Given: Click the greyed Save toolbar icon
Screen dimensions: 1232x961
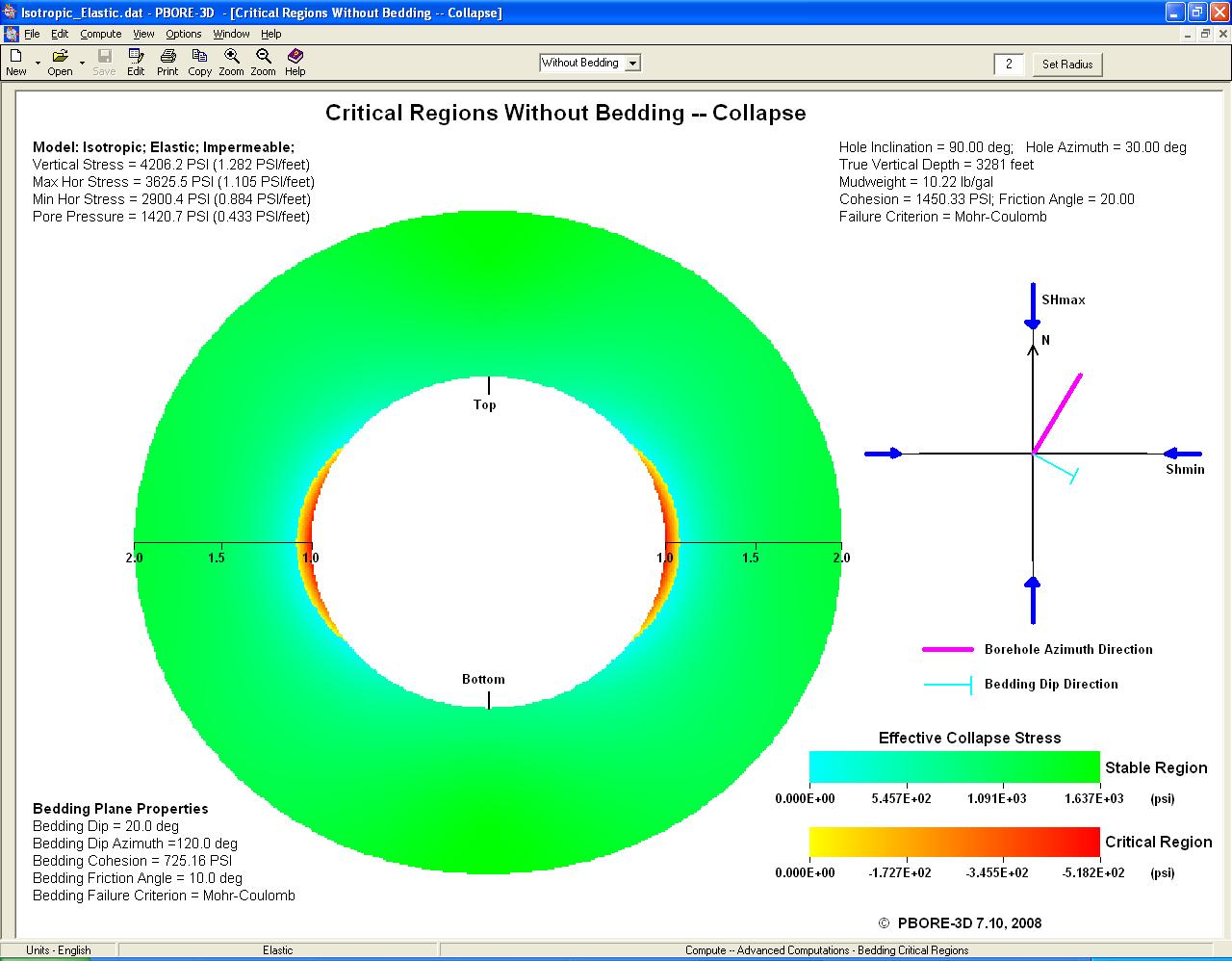Looking at the screenshot, I should click(x=104, y=63).
